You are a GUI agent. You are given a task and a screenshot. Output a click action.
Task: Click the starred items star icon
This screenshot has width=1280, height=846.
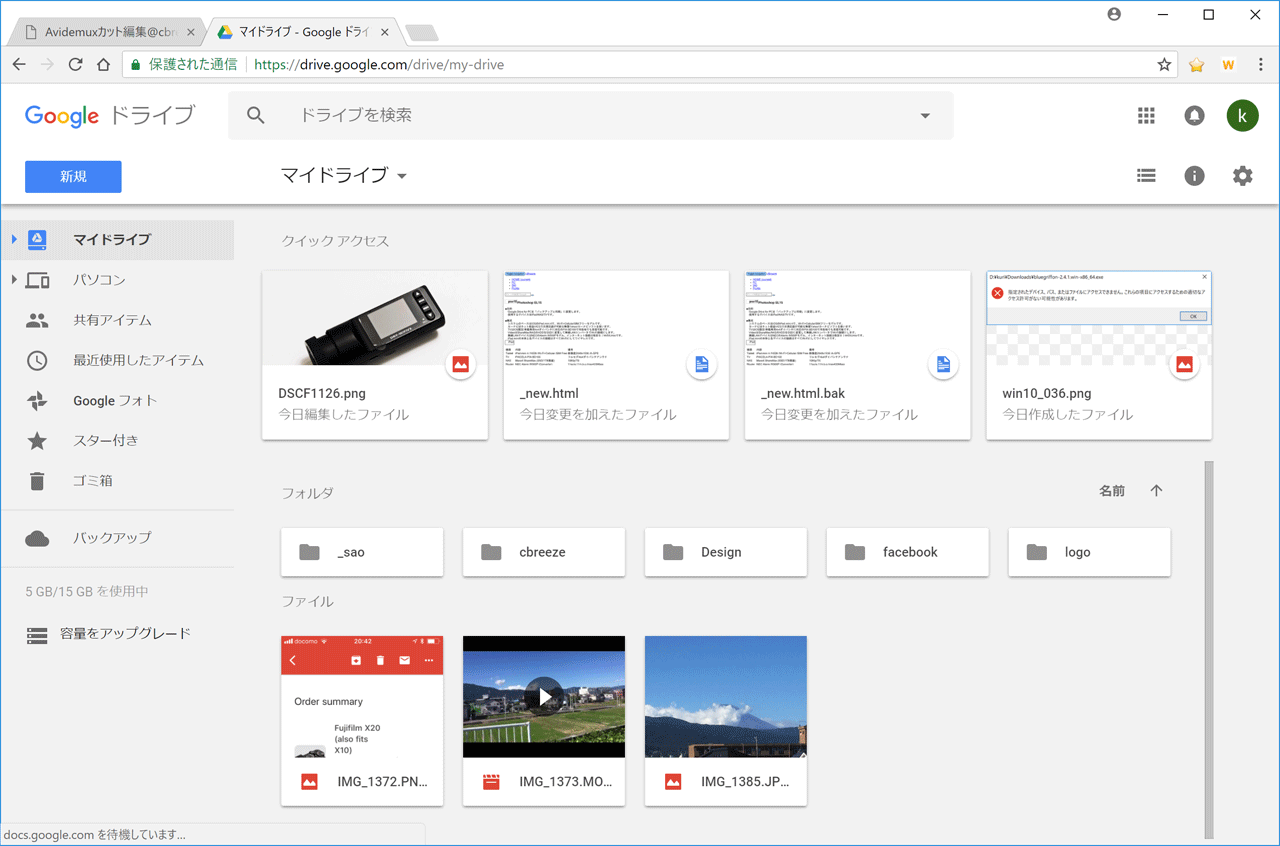point(37,440)
